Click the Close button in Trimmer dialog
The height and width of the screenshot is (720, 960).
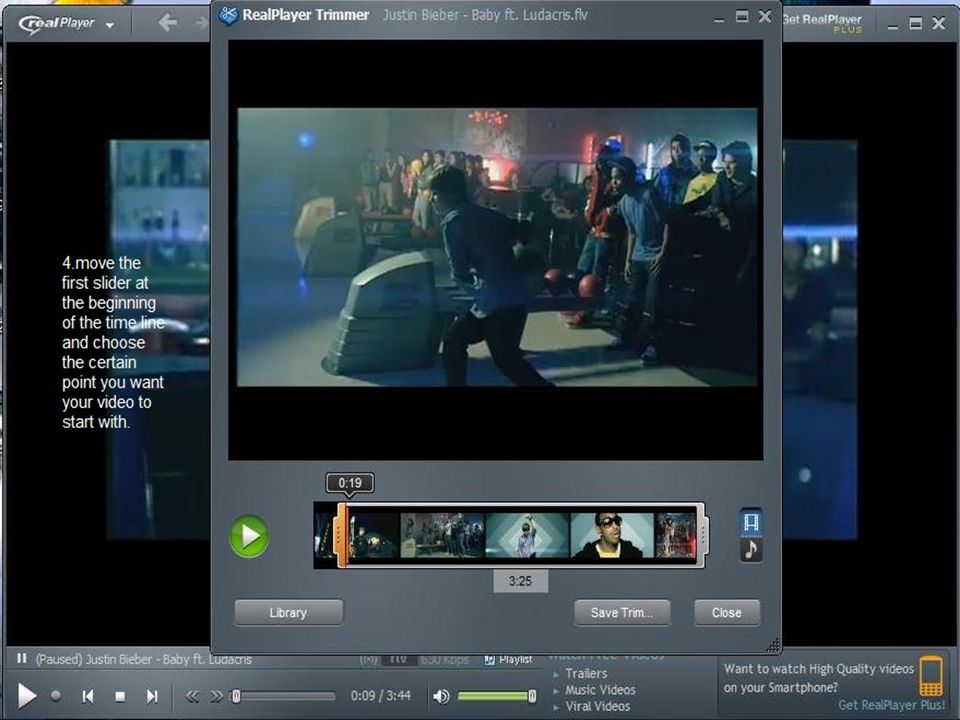point(727,612)
